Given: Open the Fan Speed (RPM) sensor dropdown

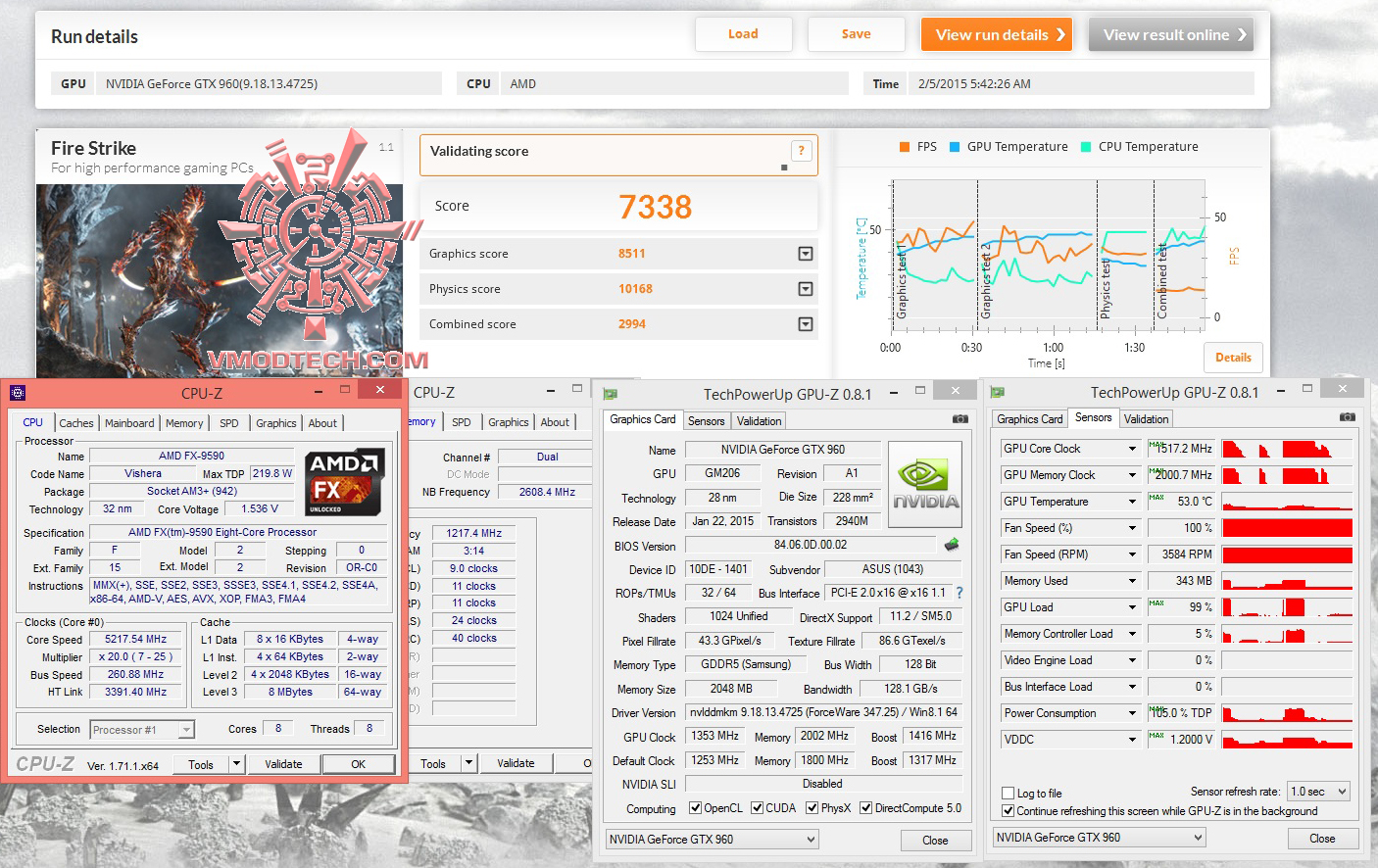Looking at the screenshot, I should click(x=1132, y=555).
